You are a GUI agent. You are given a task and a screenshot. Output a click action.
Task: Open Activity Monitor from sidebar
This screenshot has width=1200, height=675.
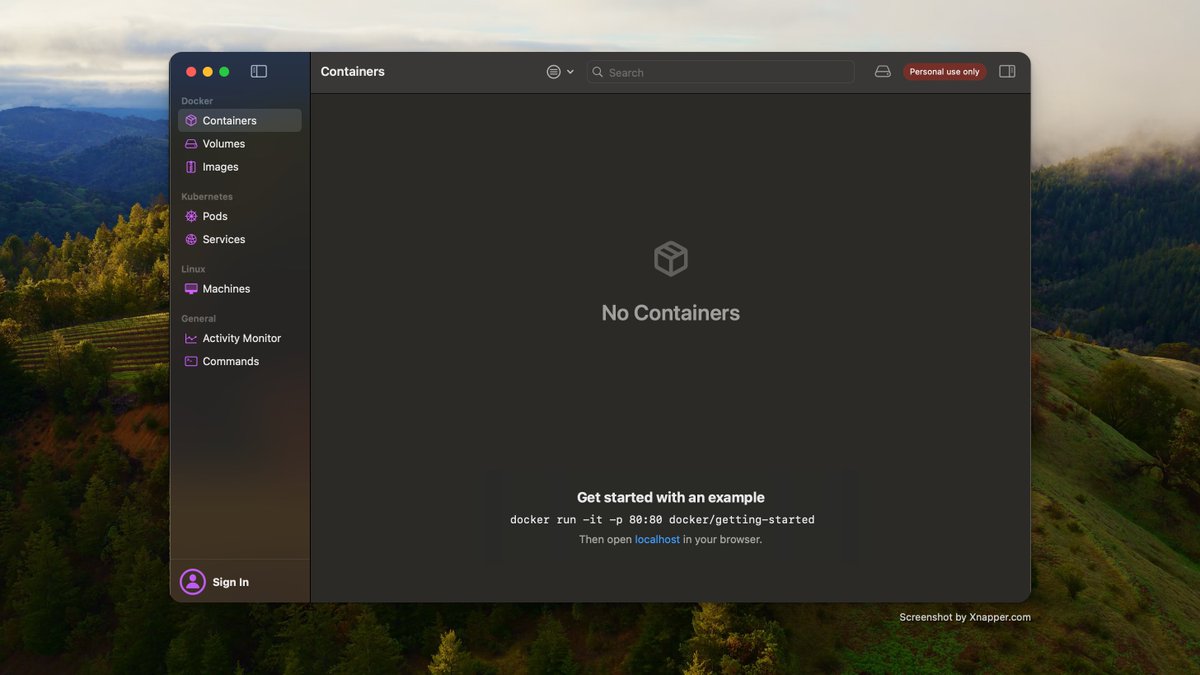pos(240,338)
